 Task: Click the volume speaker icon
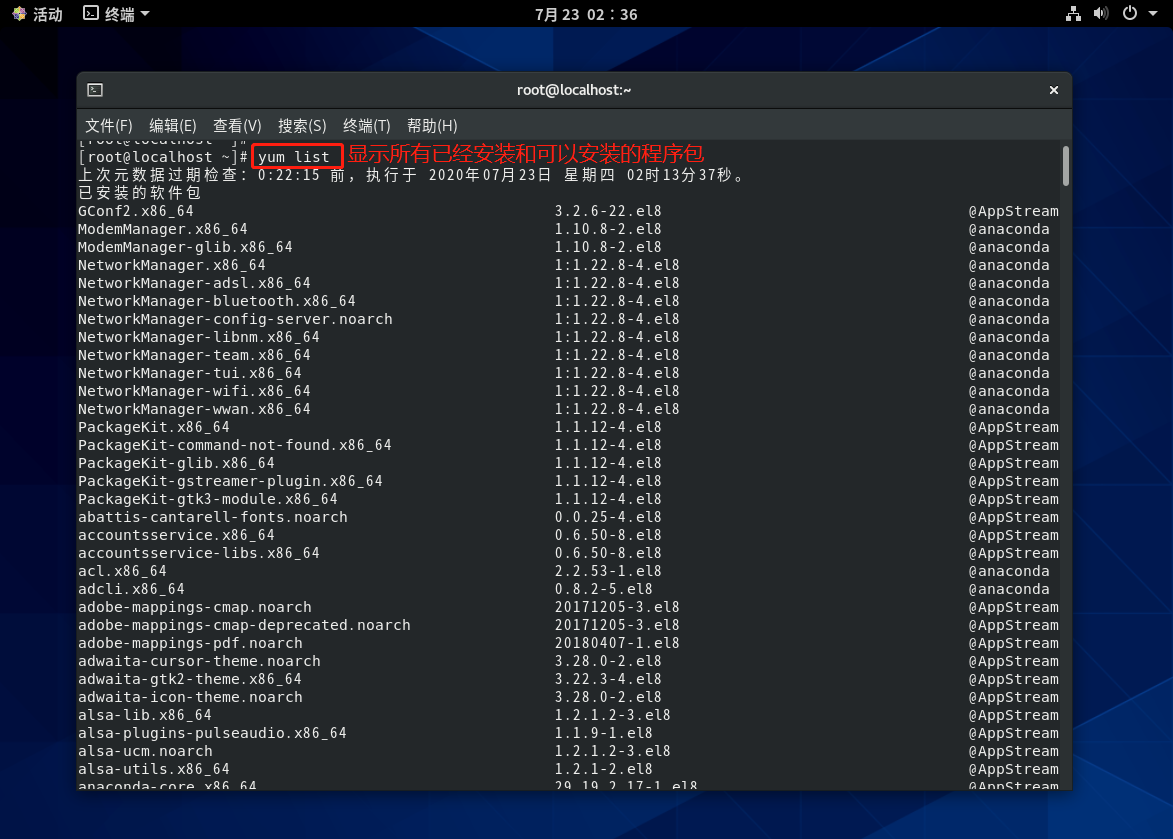[x=1101, y=14]
